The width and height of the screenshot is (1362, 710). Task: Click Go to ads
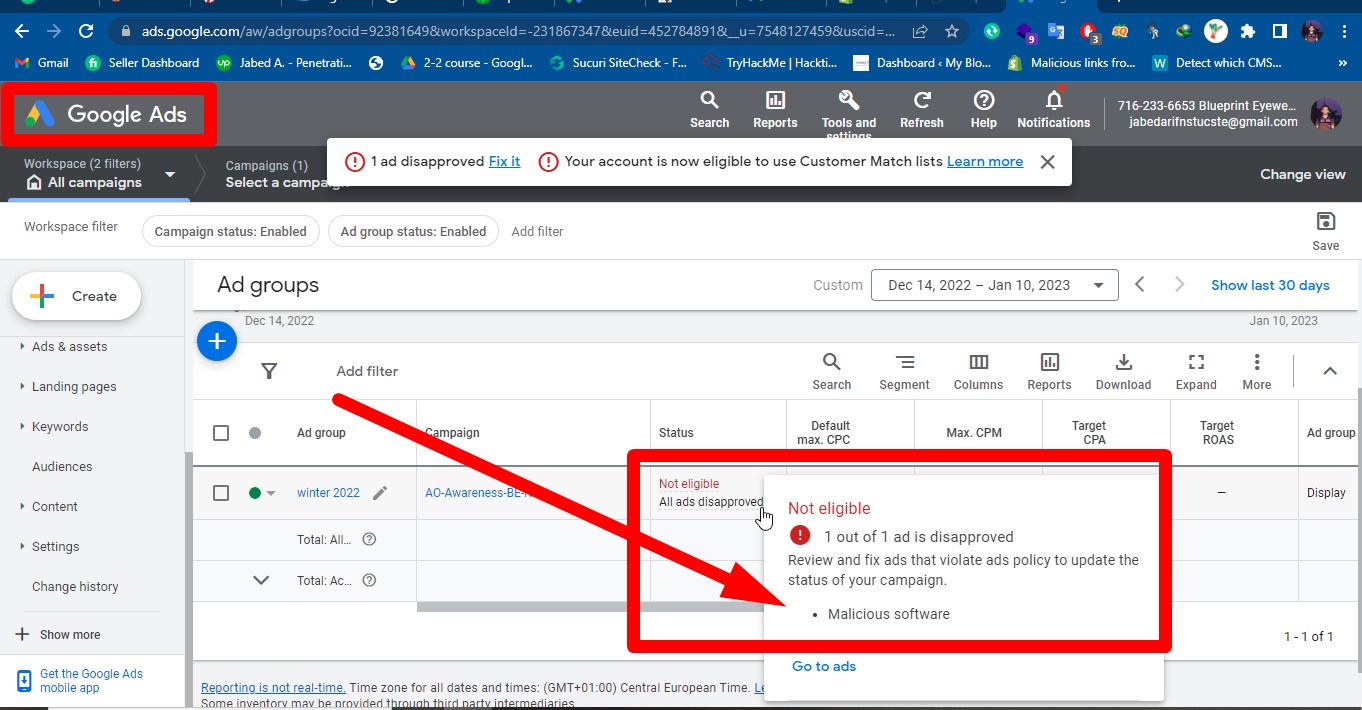tap(824, 667)
